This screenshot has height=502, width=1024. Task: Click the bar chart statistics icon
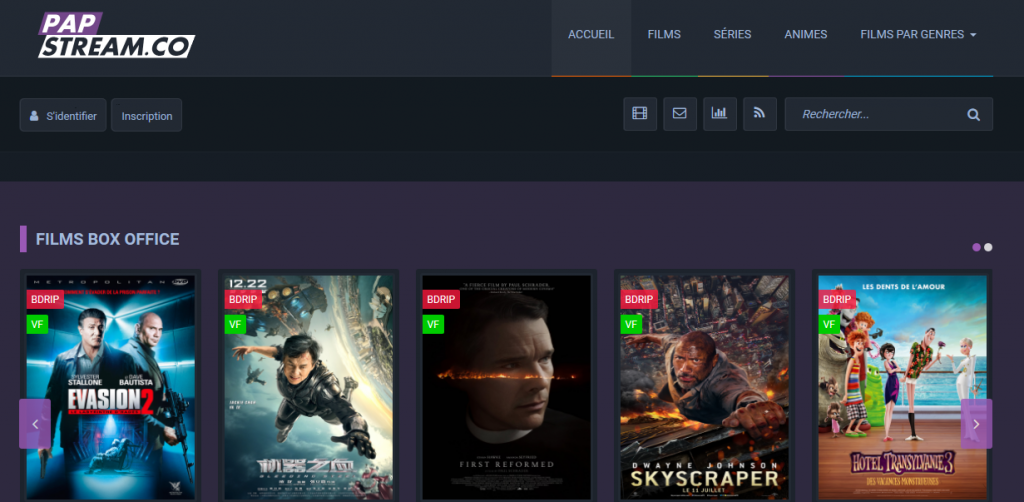click(720, 114)
